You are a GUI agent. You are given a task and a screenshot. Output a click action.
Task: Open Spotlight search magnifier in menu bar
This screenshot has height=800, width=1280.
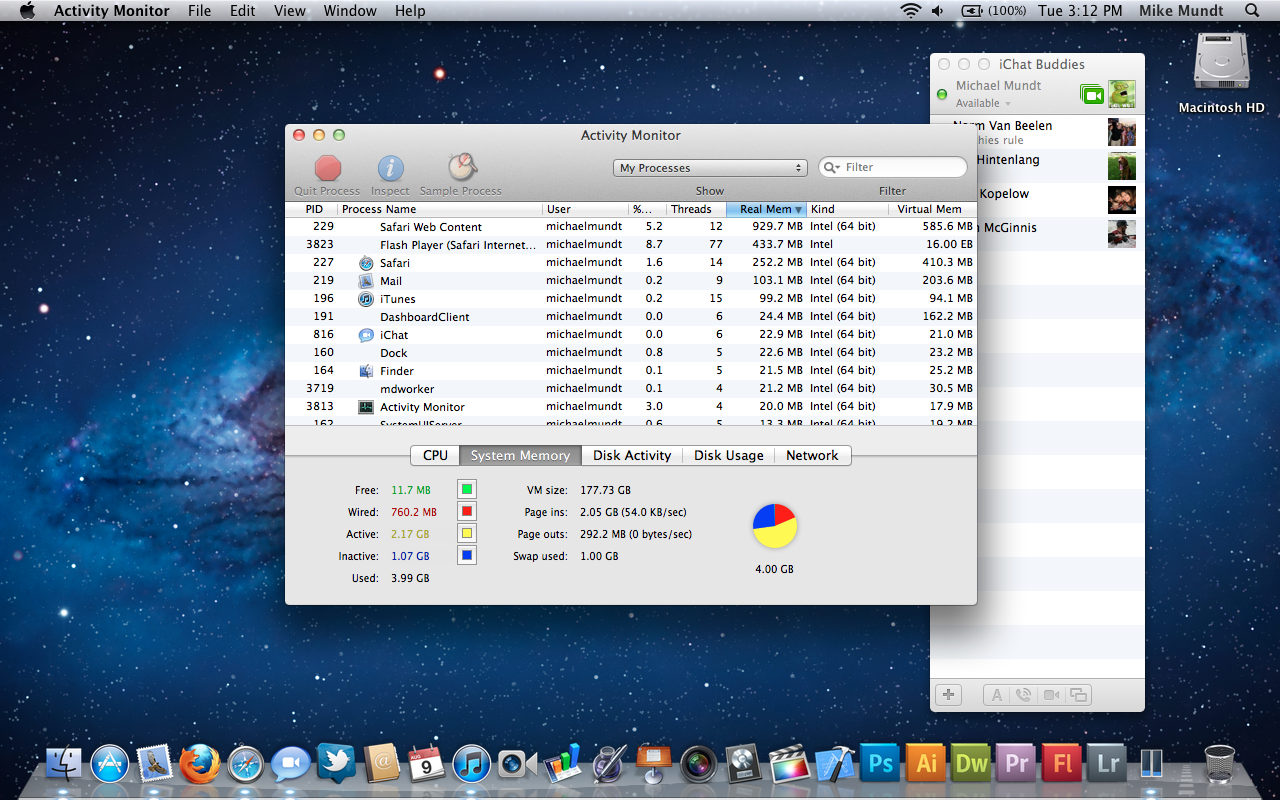(x=1252, y=11)
